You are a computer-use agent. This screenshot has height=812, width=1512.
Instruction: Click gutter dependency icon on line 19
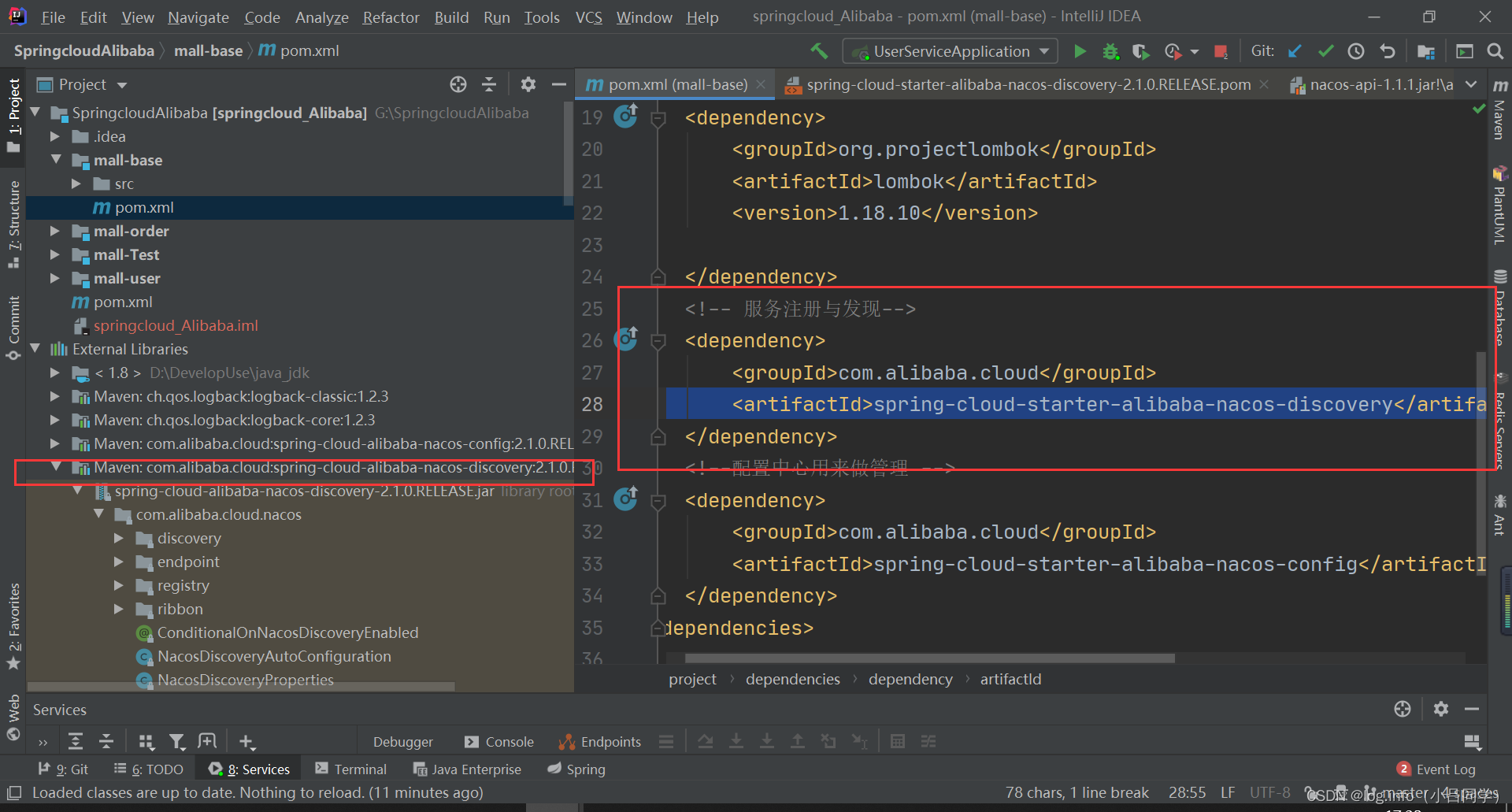[x=626, y=116]
